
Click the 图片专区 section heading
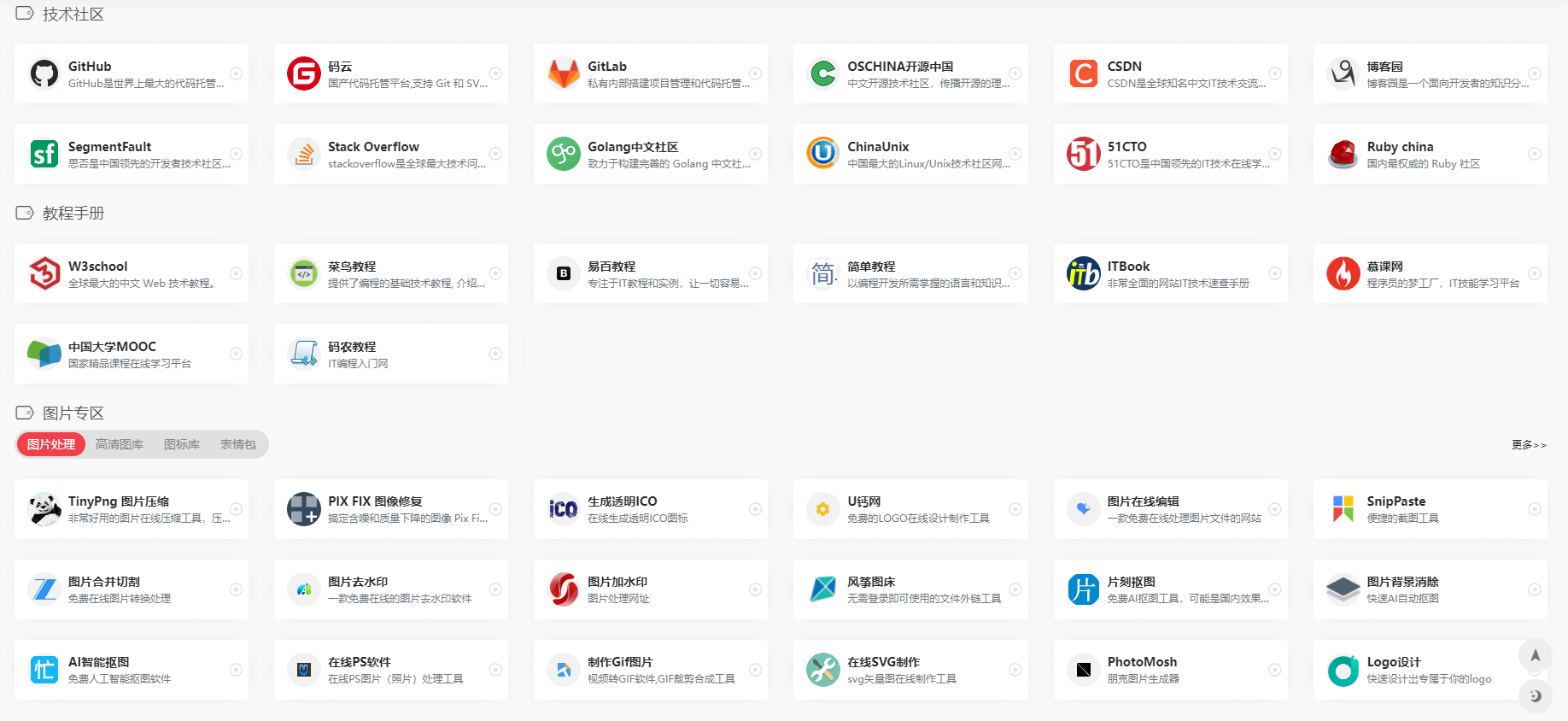pyautogui.click(x=73, y=413)
